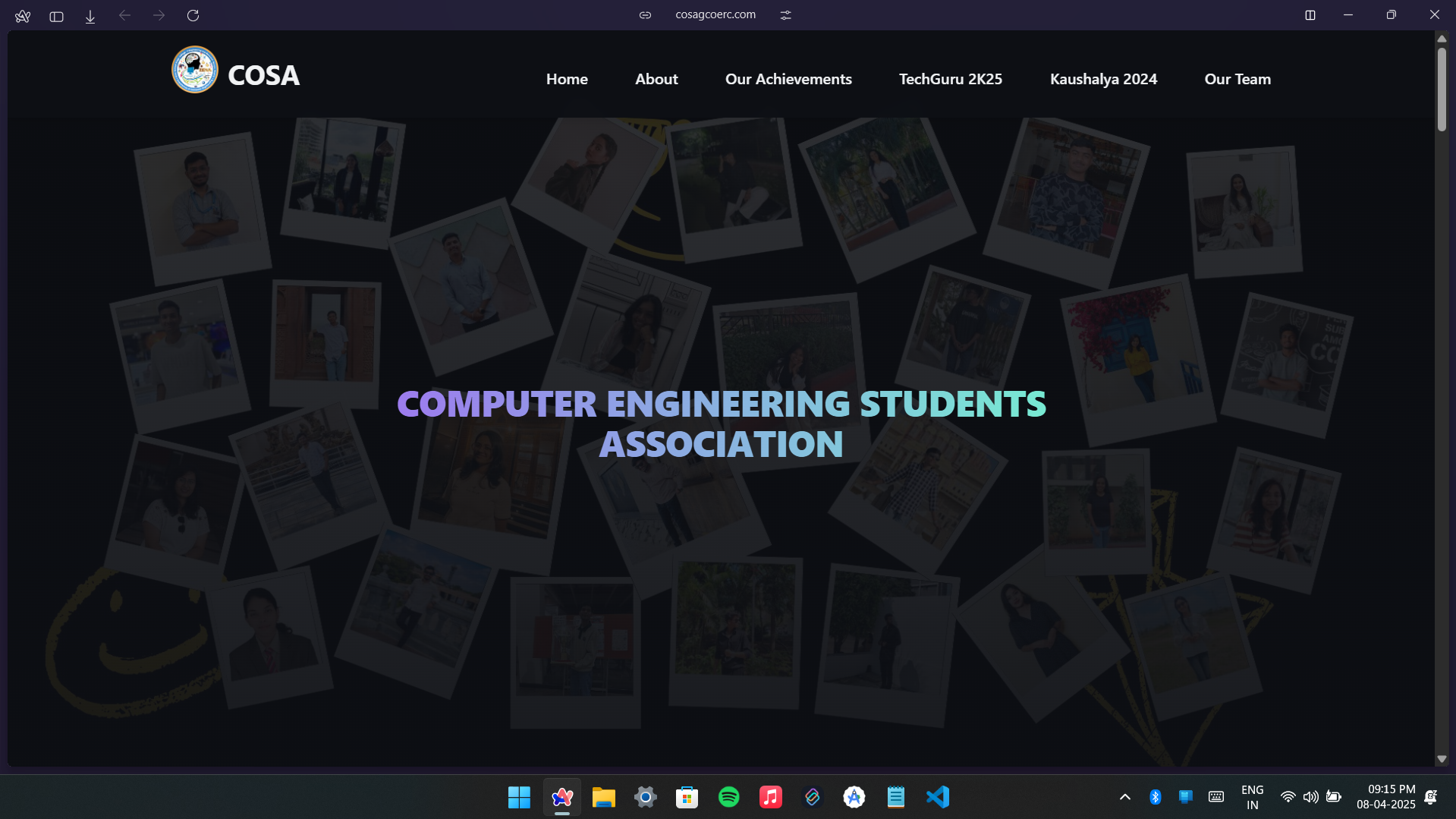Launch Visual Studio Code from taskbar
Screen dimensions: 1456x819
[x=938, y=797]
